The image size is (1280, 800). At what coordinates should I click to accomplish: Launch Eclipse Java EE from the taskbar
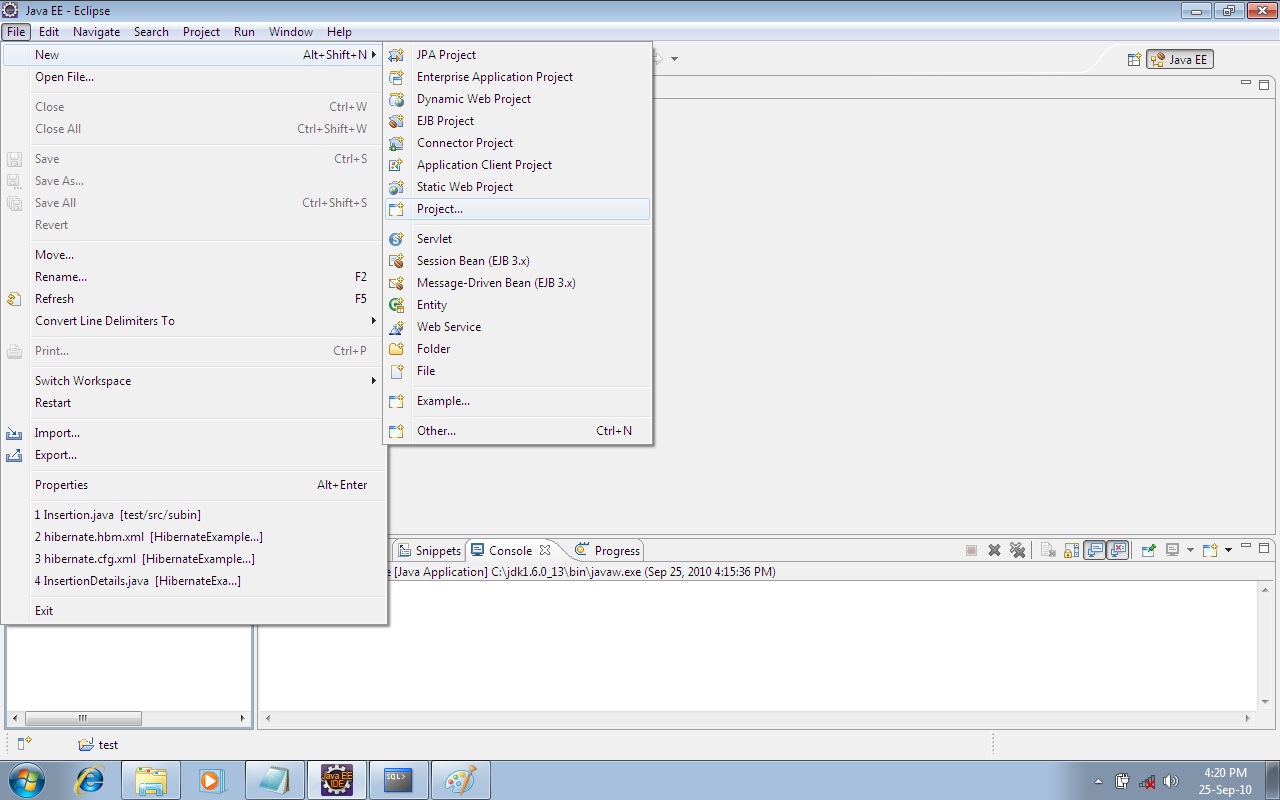pyautogui.click(x=336, y=779)
